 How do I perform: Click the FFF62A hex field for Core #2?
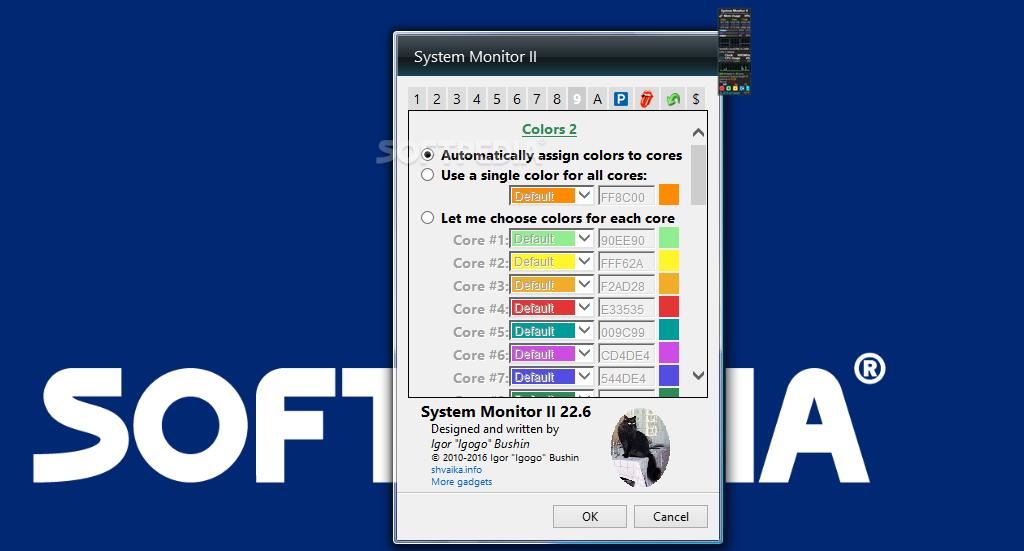click(x=626, y=262)
